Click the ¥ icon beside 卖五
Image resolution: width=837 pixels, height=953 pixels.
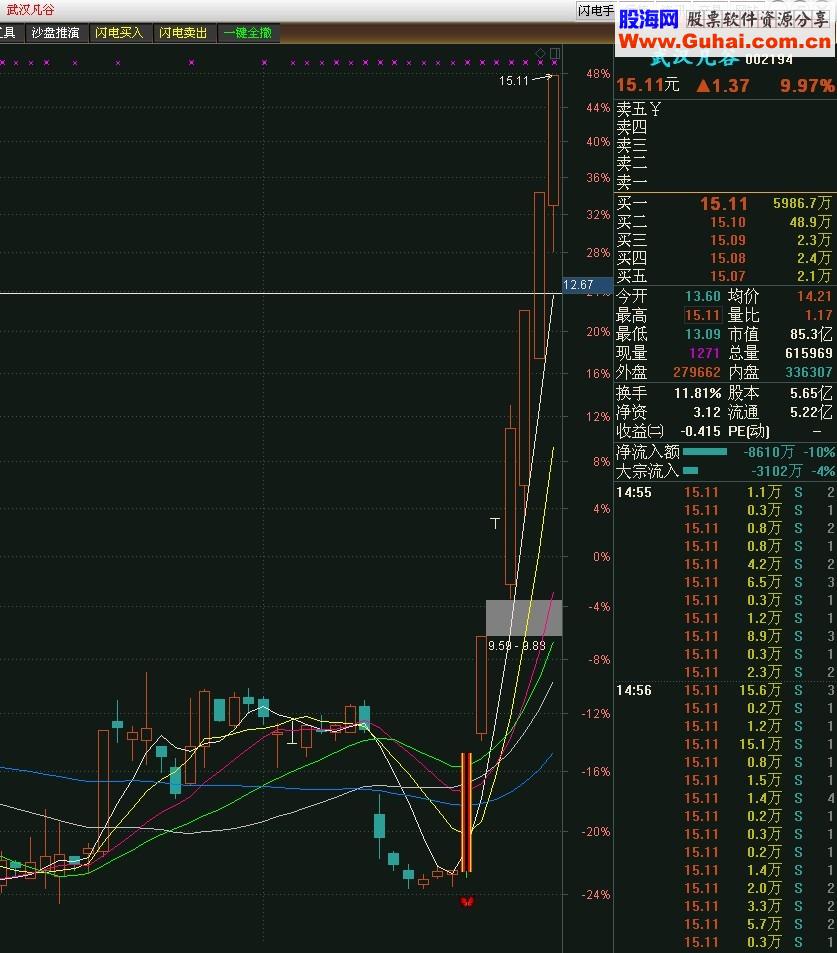pyautogui.click(x=655, y=109)
